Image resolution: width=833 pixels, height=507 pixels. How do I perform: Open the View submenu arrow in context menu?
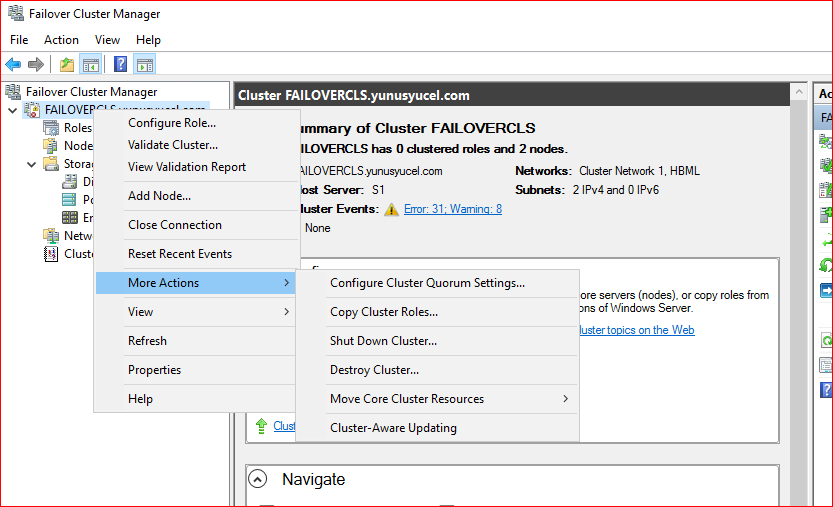point(286,312)
